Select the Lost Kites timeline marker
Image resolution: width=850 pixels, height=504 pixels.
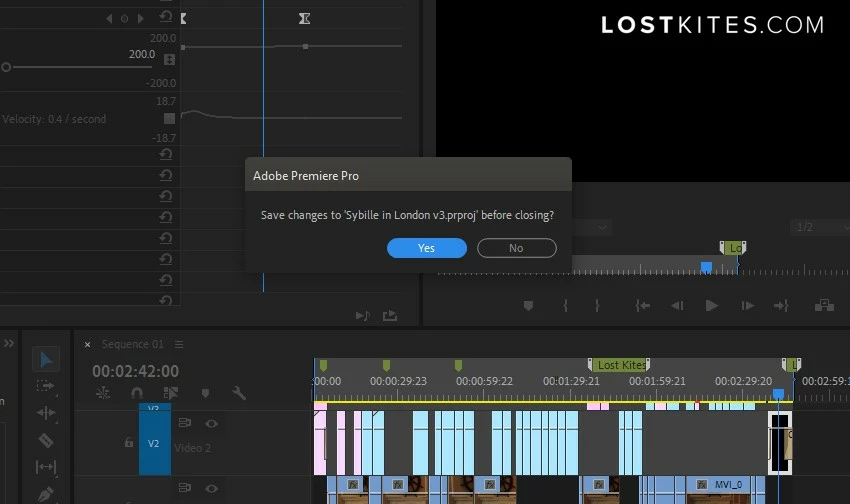point(619,365)
